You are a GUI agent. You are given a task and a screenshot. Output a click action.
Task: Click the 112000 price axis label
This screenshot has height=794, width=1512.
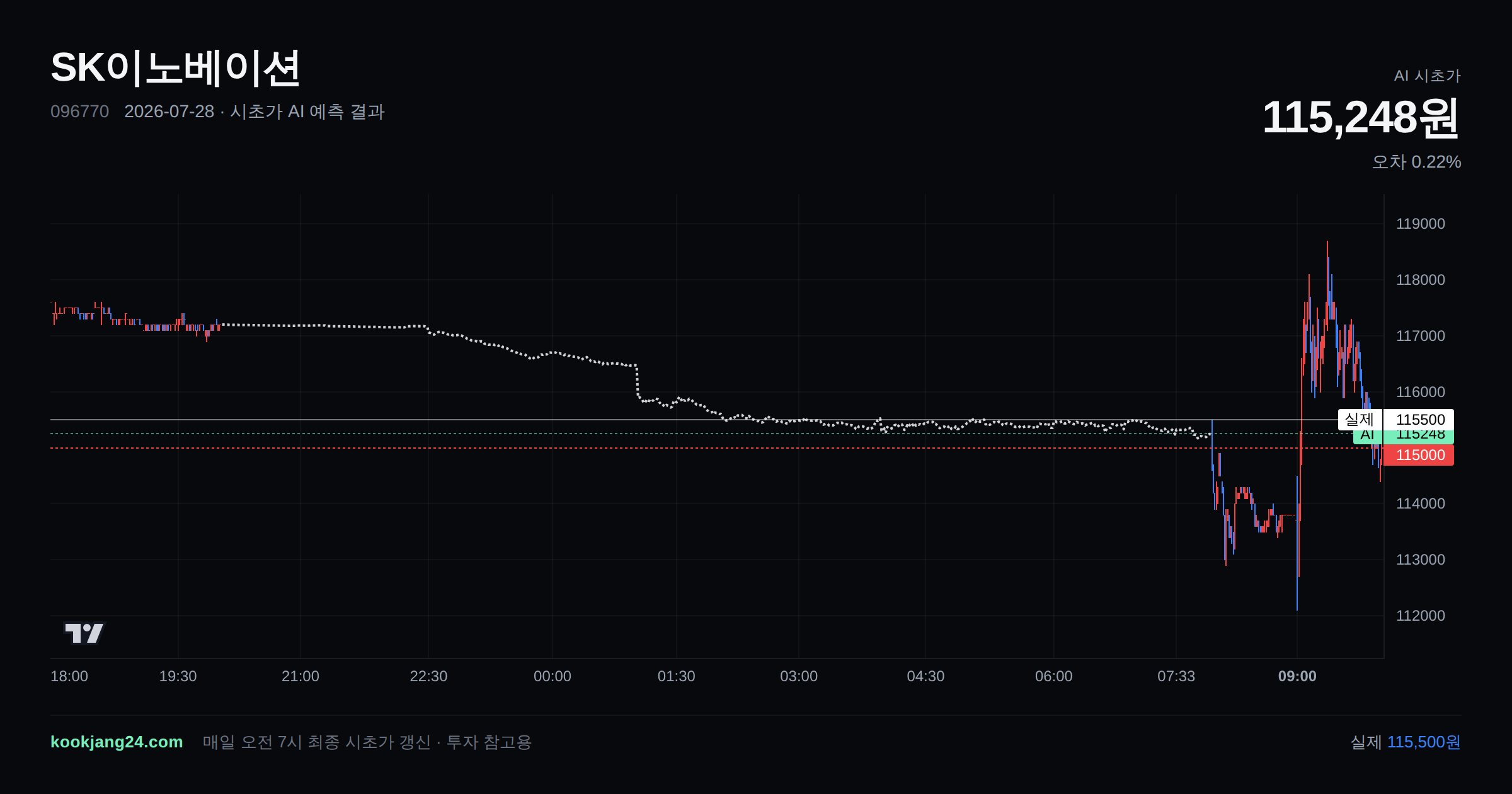tap(1420, 616)
